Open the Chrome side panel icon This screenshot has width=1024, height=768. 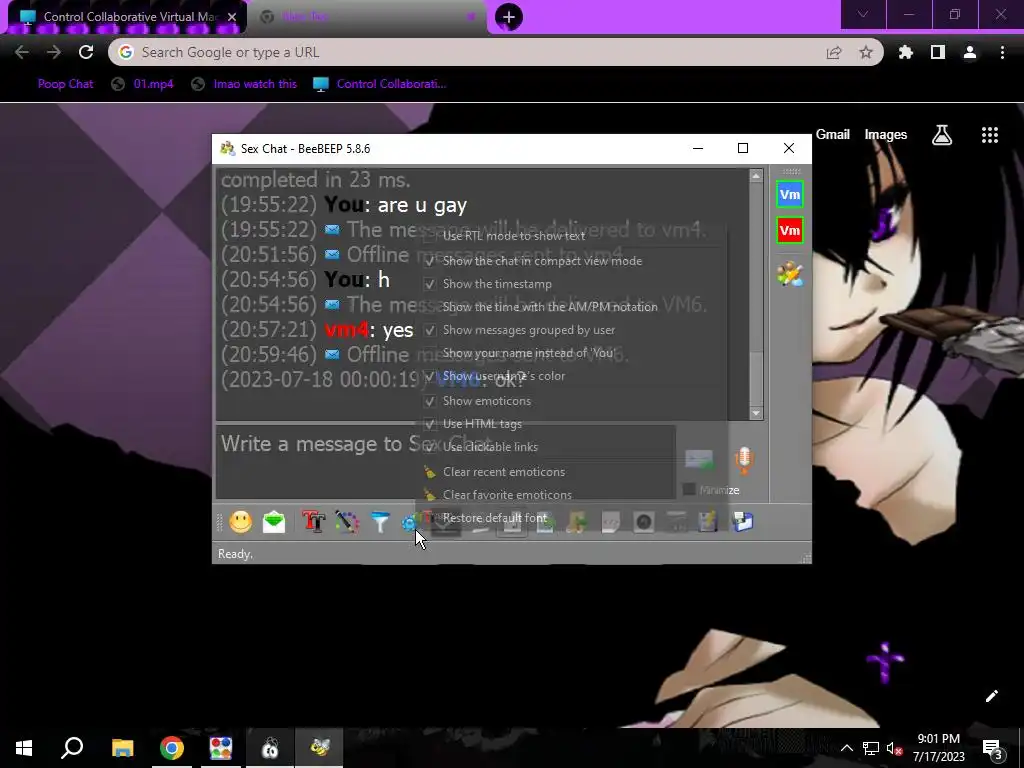(x=938, y=52)
